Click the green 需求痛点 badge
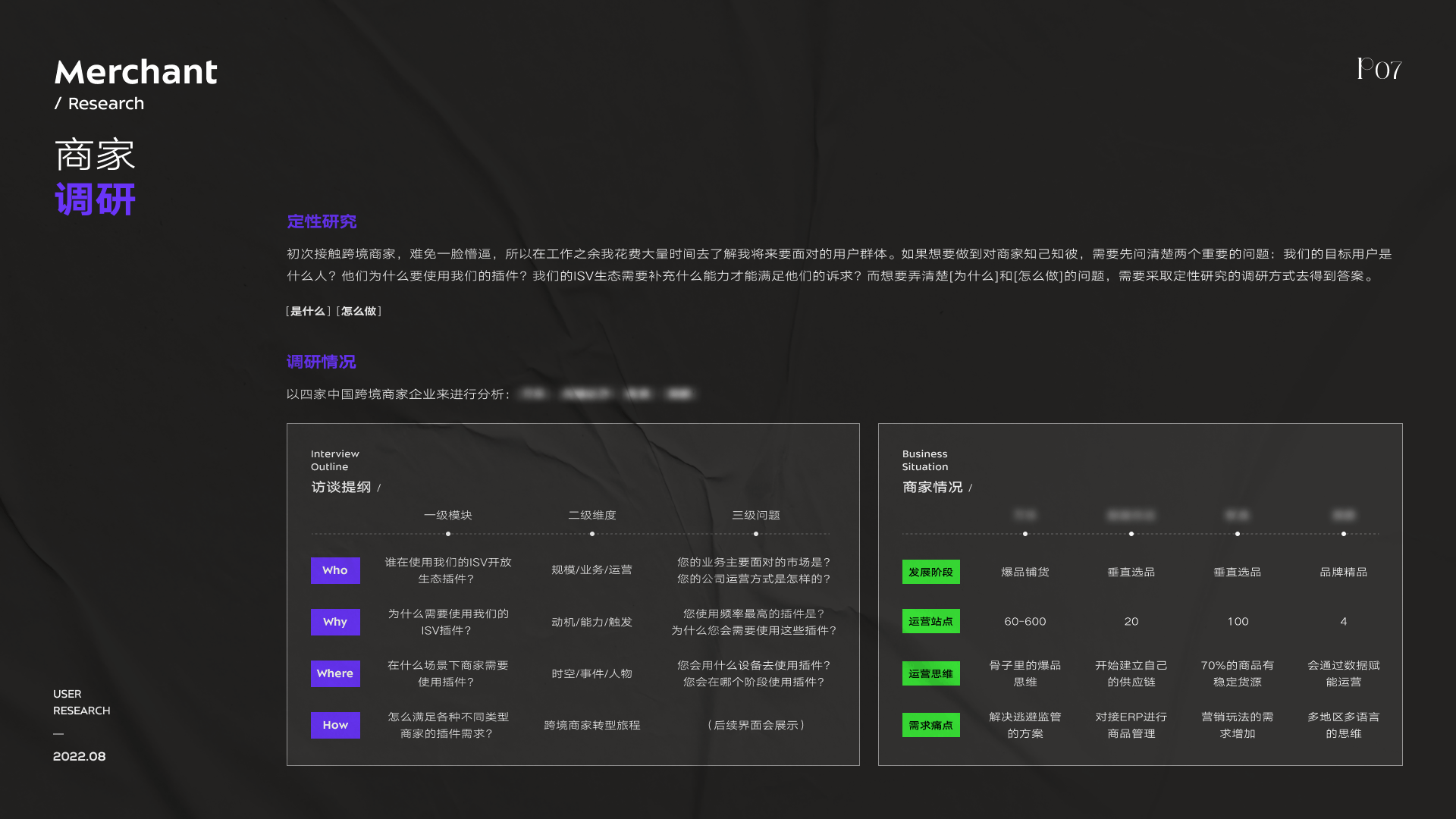The height and width of the screenshot is (819, 1456). click(930, 725)
